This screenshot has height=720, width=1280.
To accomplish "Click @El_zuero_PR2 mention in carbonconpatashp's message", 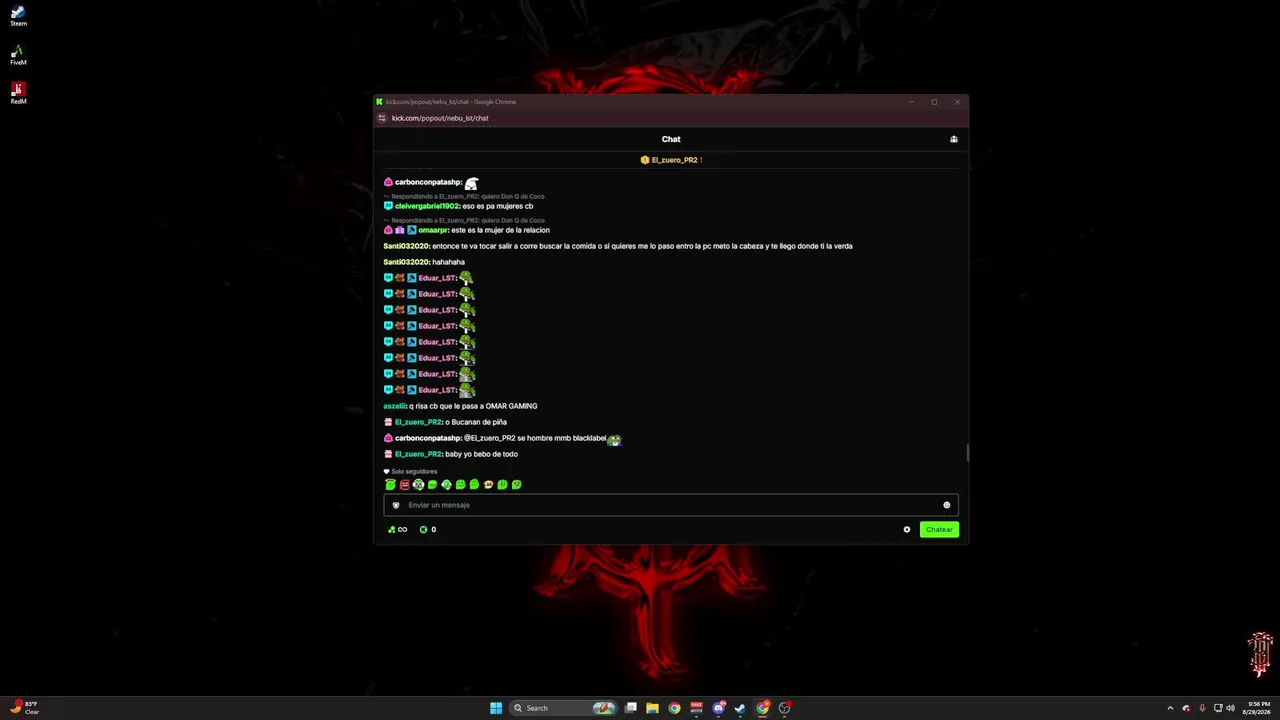I will click(490, 438).
